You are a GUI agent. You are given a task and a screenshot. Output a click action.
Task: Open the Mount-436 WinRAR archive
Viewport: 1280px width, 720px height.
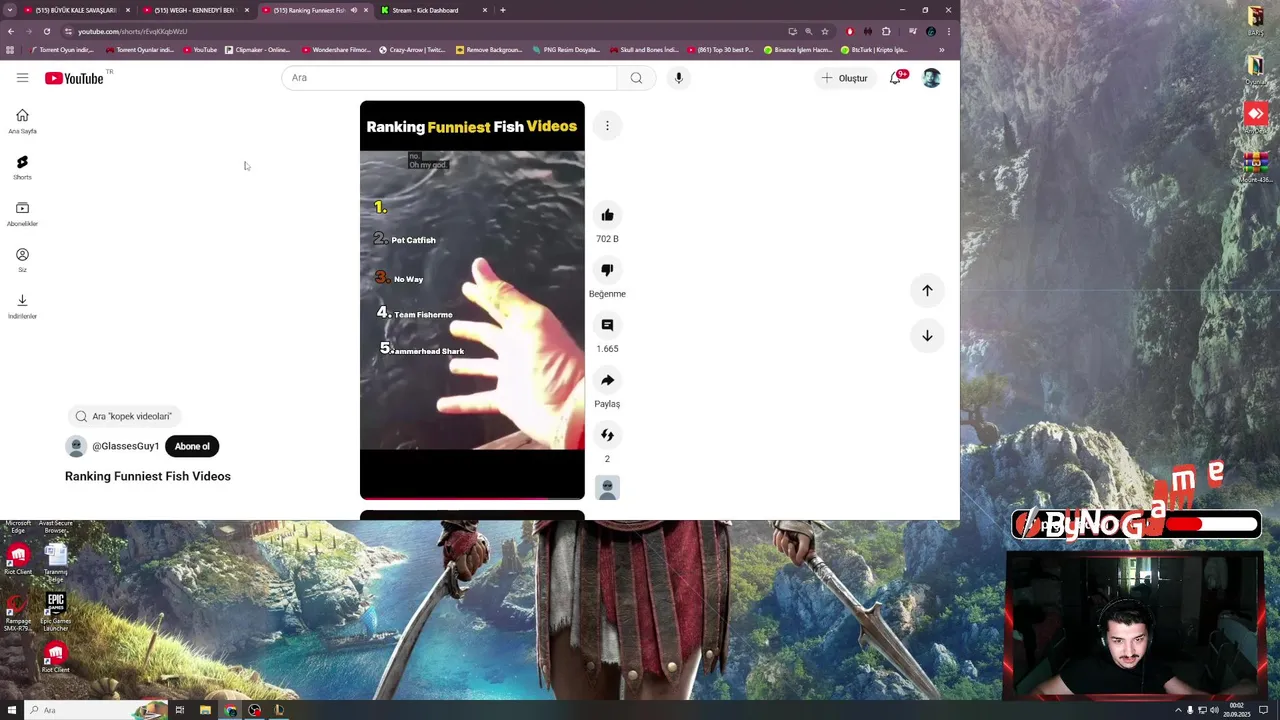point(1256,167)
